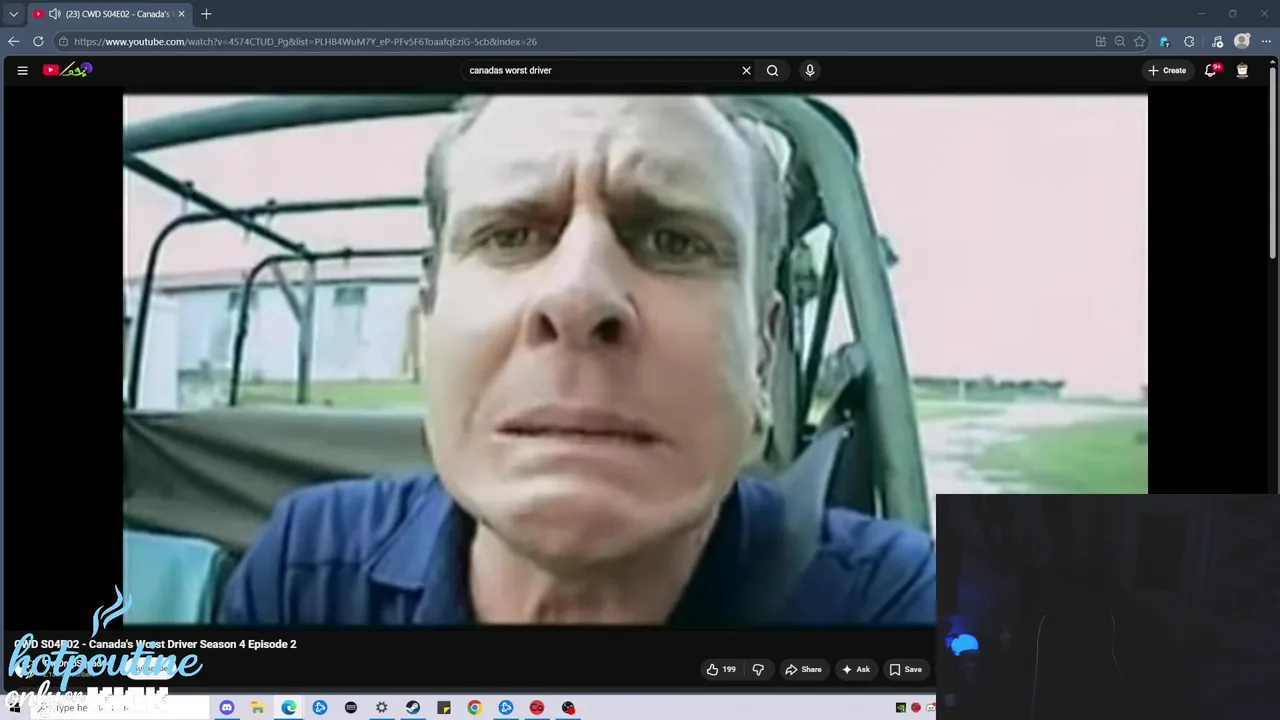Bookmark page with the star icon
This screenshot has height=720, width=1280.
(1139, 41)
